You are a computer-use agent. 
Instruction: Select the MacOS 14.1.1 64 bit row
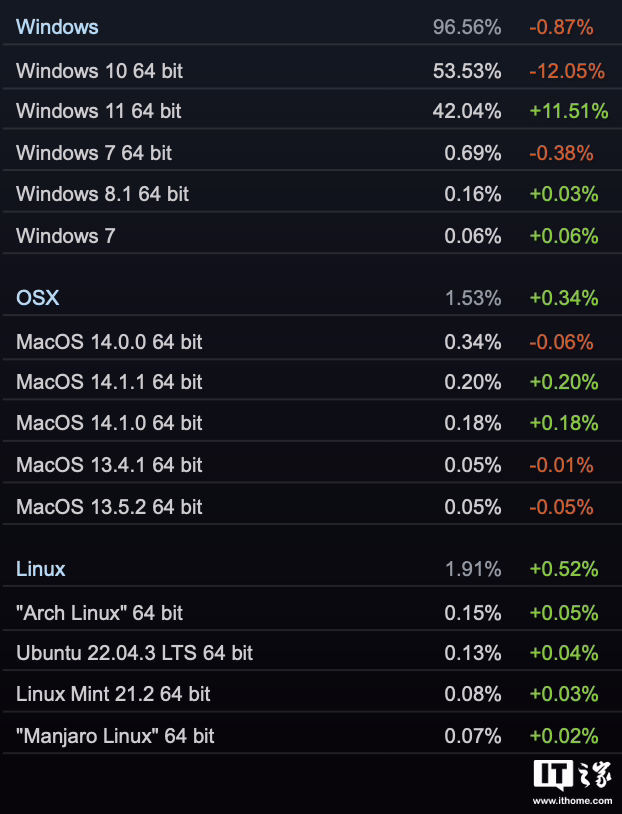pyautogui.click(x=312, y=382)
